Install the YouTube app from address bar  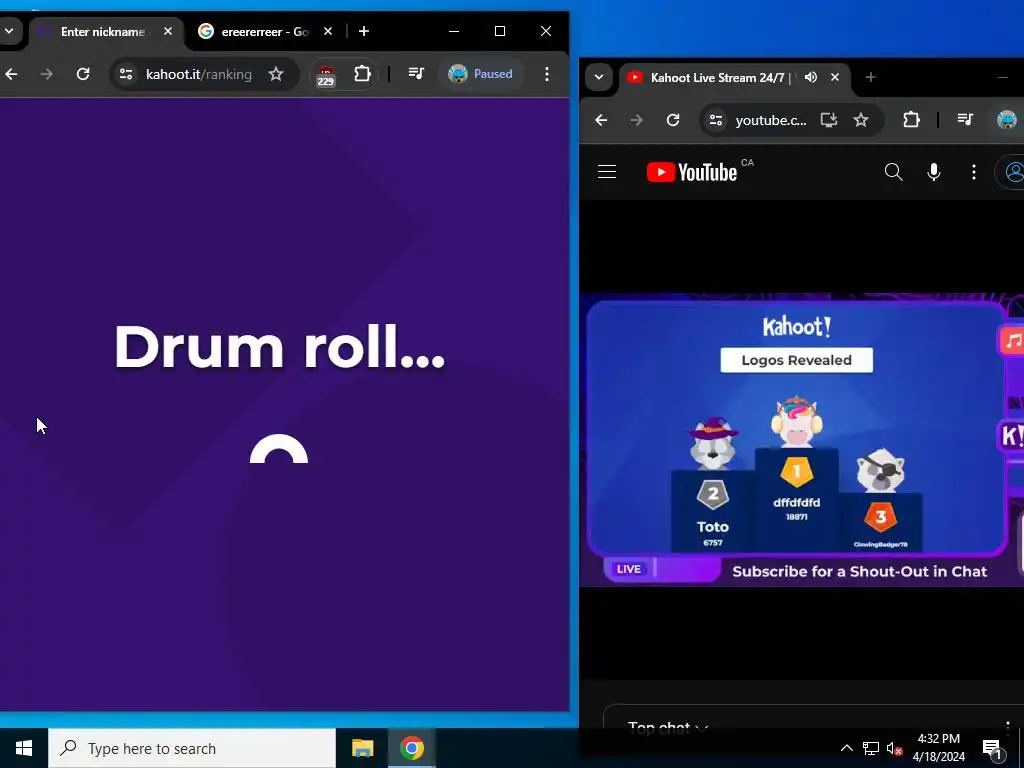coord(829,120)
